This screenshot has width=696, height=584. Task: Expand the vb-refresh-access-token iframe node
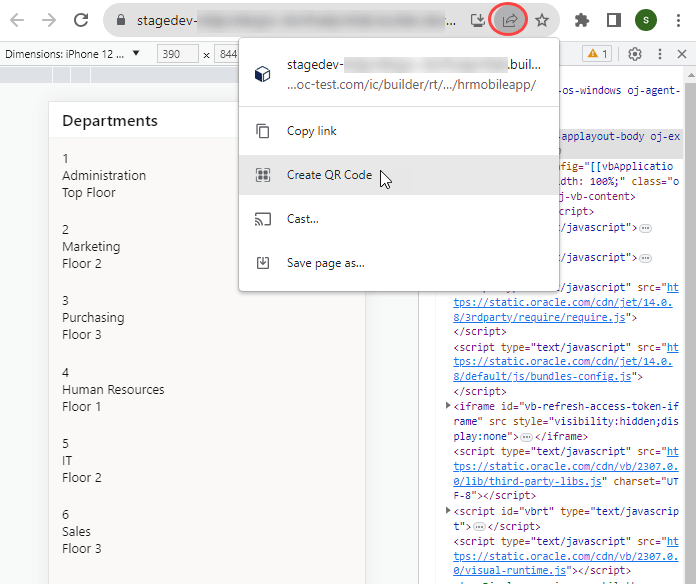[x=447, y=406]
